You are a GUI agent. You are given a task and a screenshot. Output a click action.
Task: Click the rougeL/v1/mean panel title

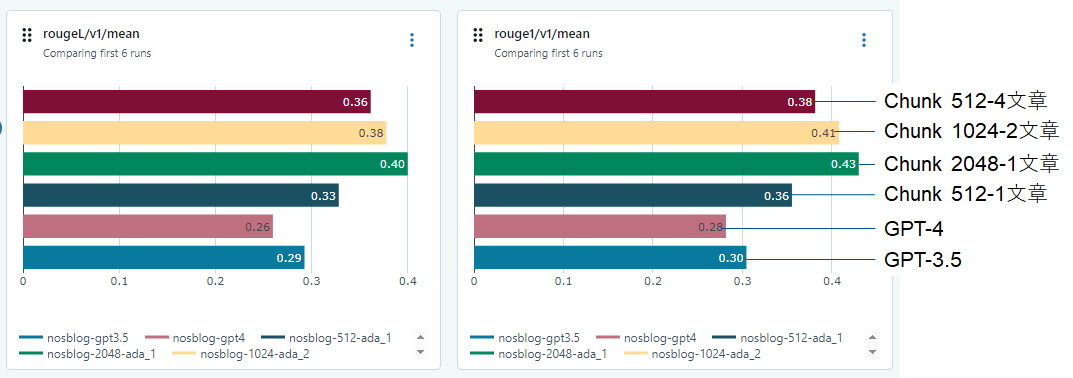coord(91,34)
